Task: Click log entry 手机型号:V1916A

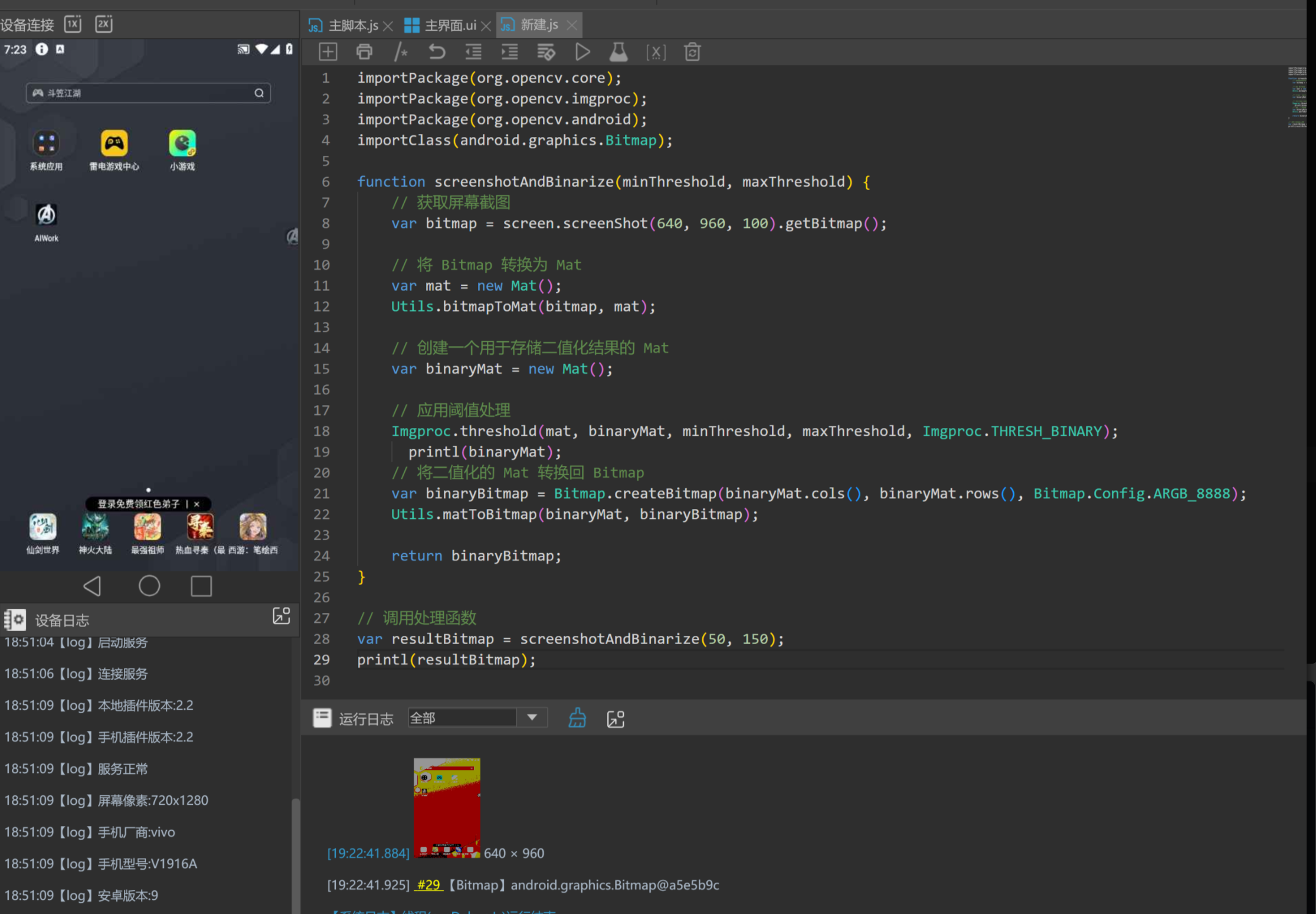Action: [x=101, y=863]
